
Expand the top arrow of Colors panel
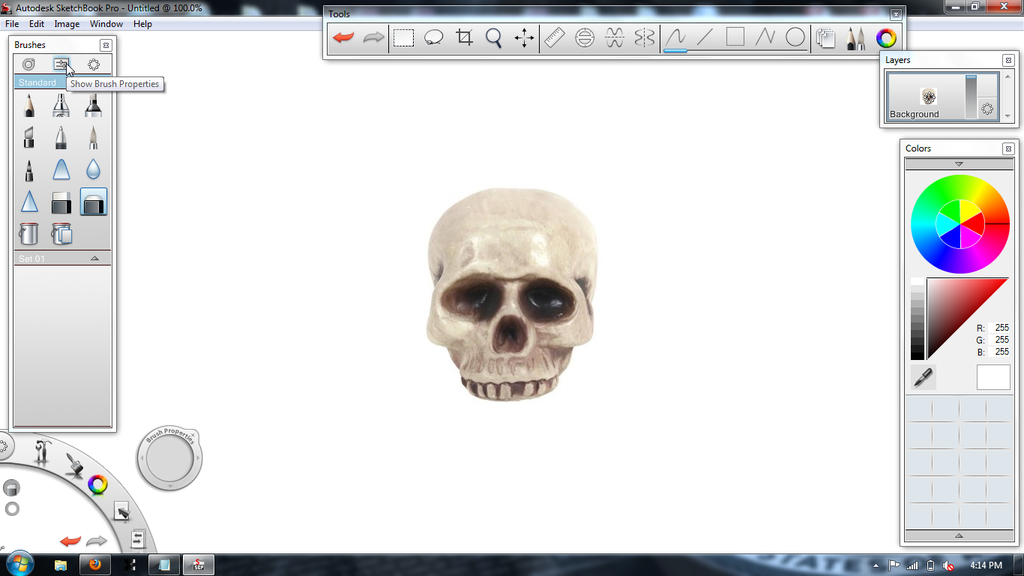959,164
